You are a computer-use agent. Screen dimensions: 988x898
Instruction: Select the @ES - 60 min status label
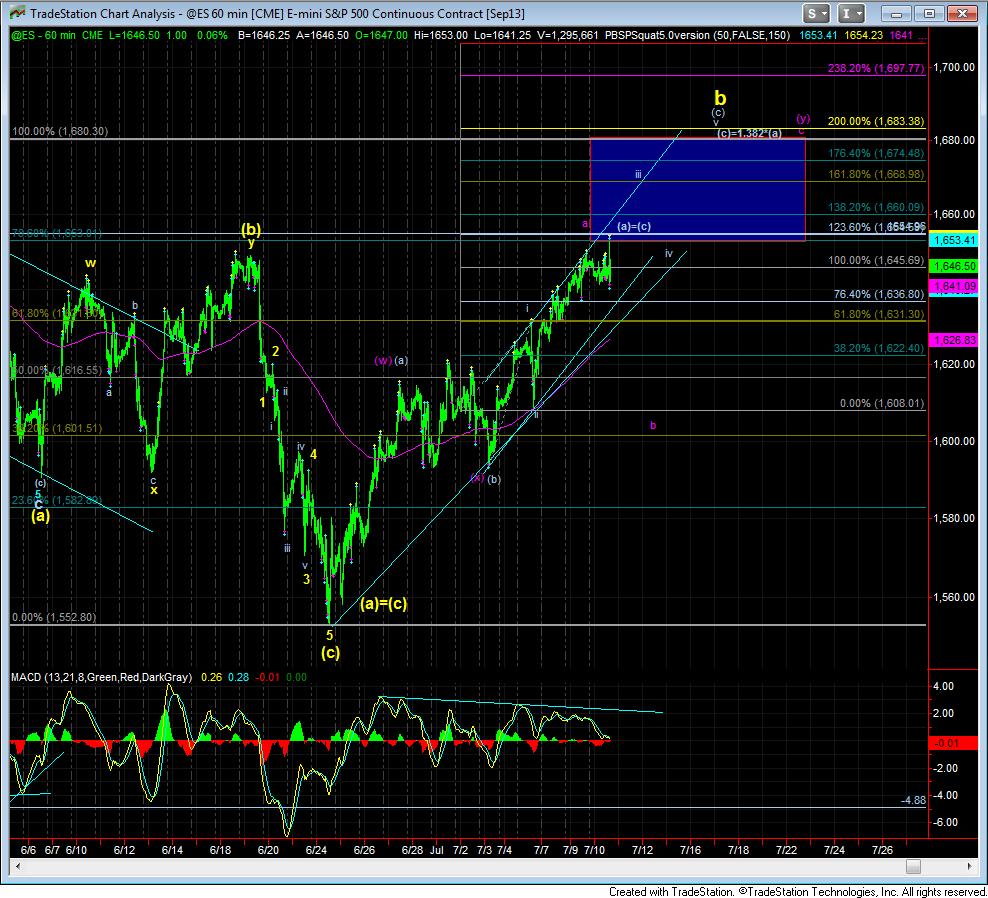click(x=45, y=35)
